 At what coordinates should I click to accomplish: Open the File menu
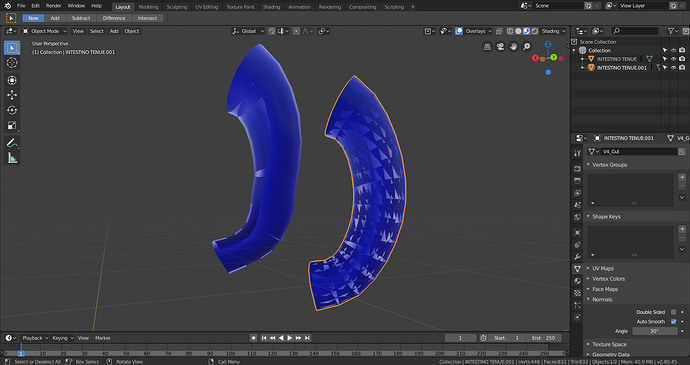[21, 6]
